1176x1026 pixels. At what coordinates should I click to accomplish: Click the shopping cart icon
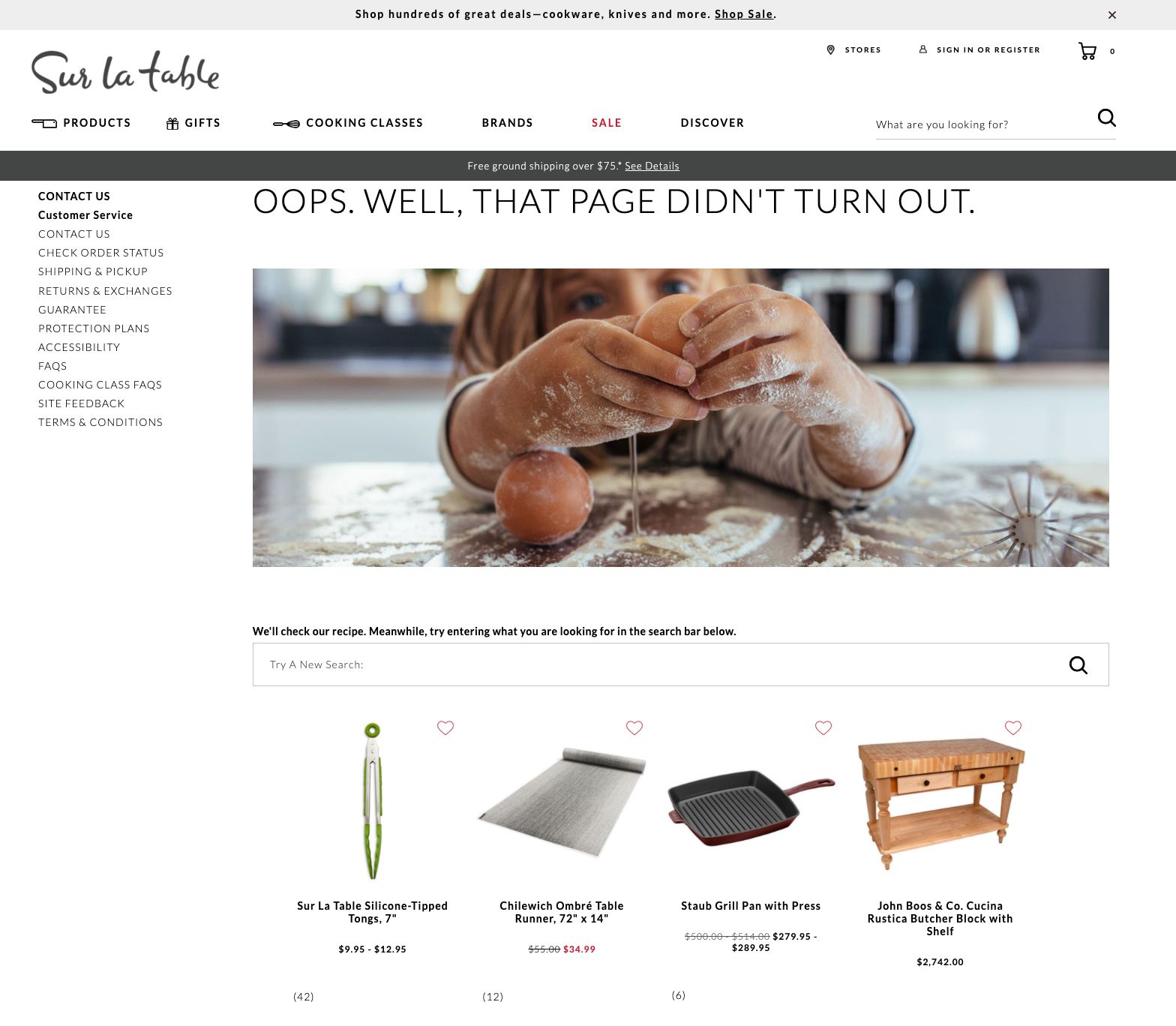pos(1087,51)
